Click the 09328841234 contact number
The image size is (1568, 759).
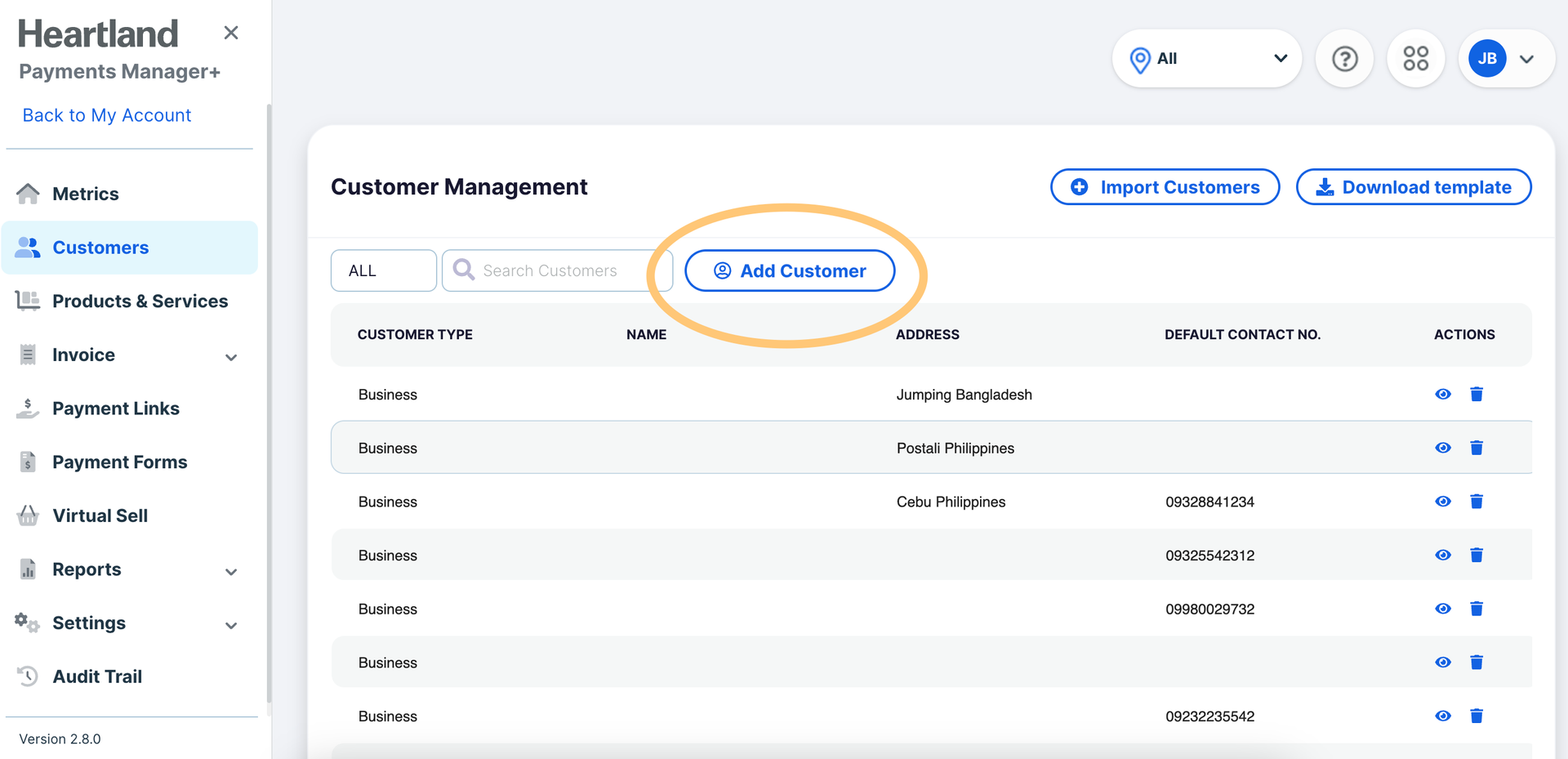[x=1210, y=502]
